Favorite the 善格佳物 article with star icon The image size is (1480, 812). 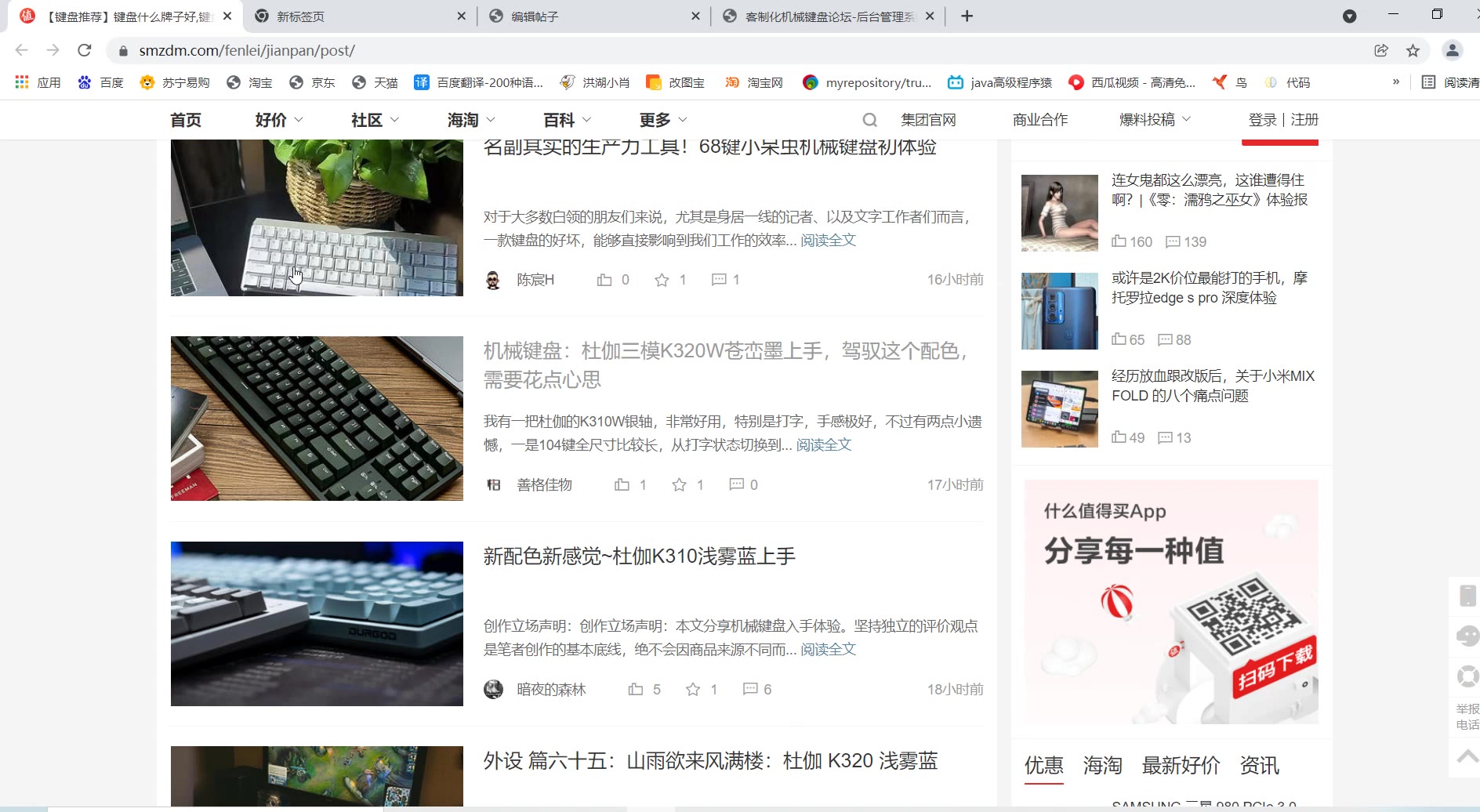click(680, 484)
